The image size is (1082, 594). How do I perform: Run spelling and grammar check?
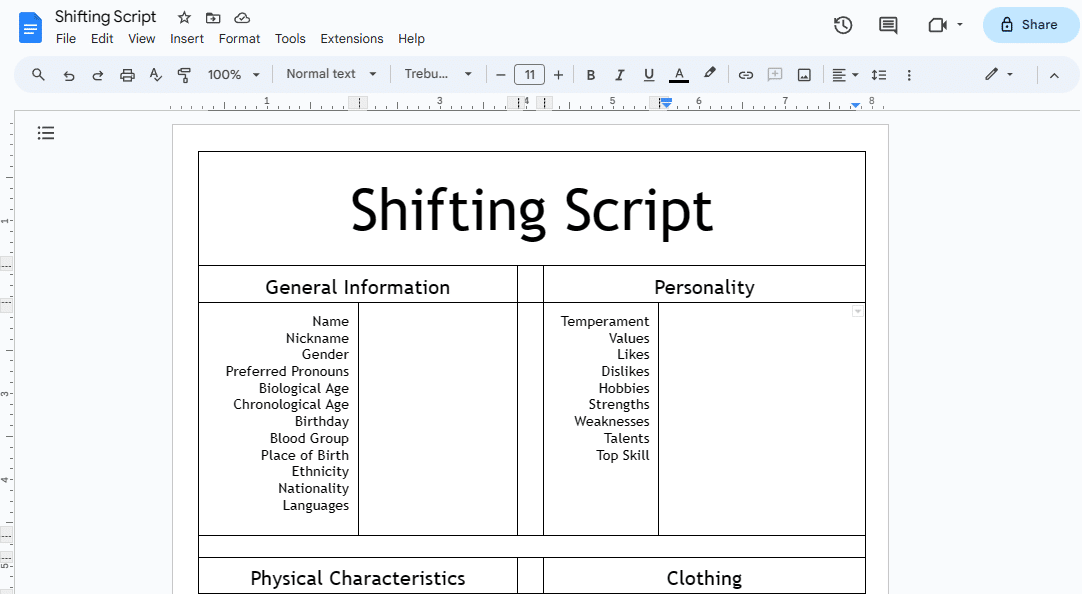(x=156, y=75)
